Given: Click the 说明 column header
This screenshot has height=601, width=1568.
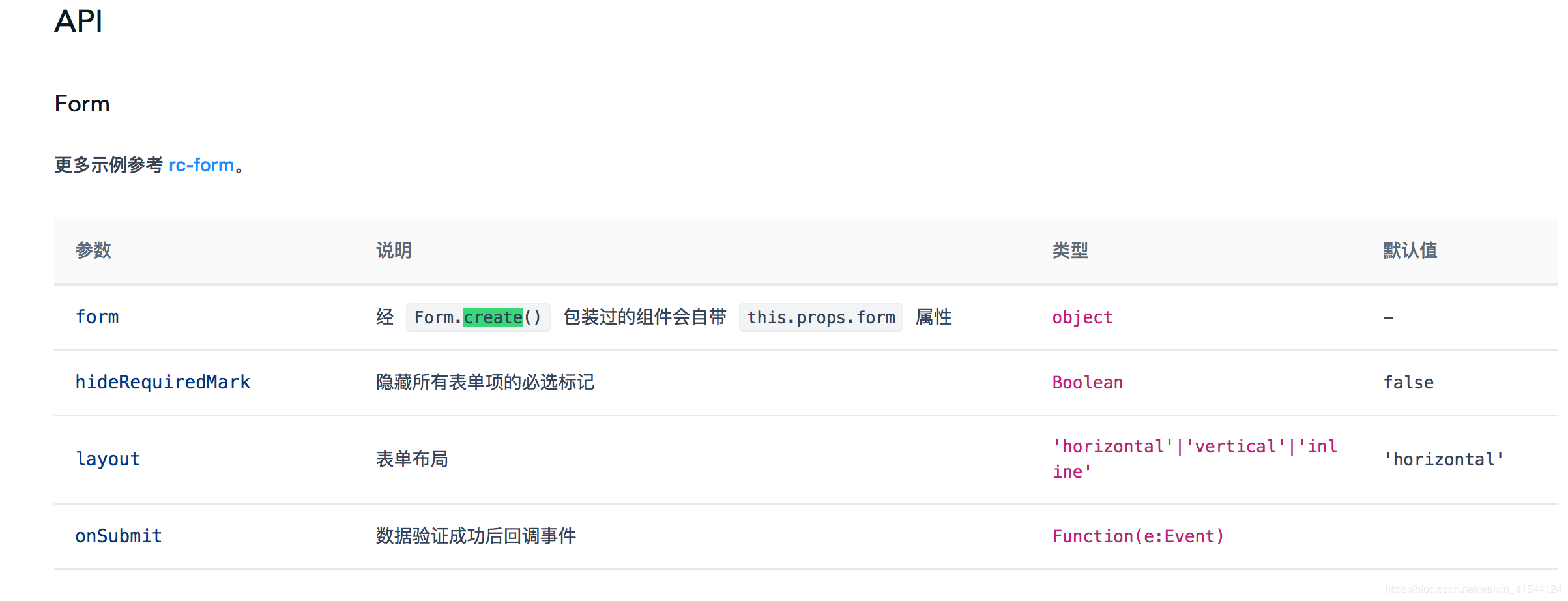Looking at the screenshot, I should (x=394, y=250).
